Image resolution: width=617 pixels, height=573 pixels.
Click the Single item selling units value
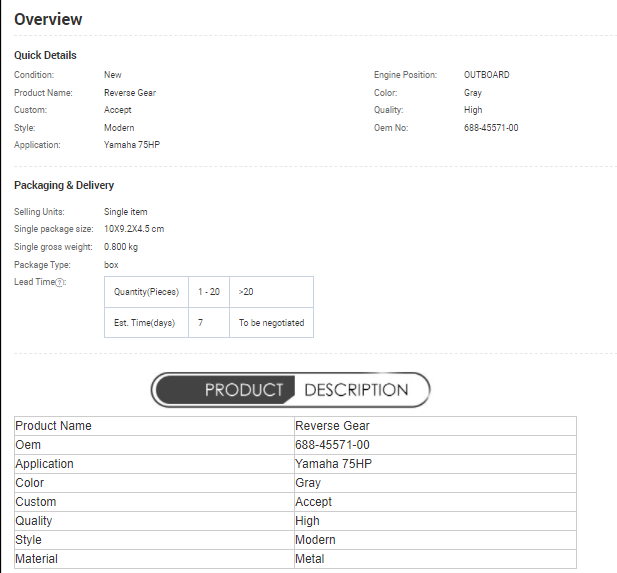point(126,212)
